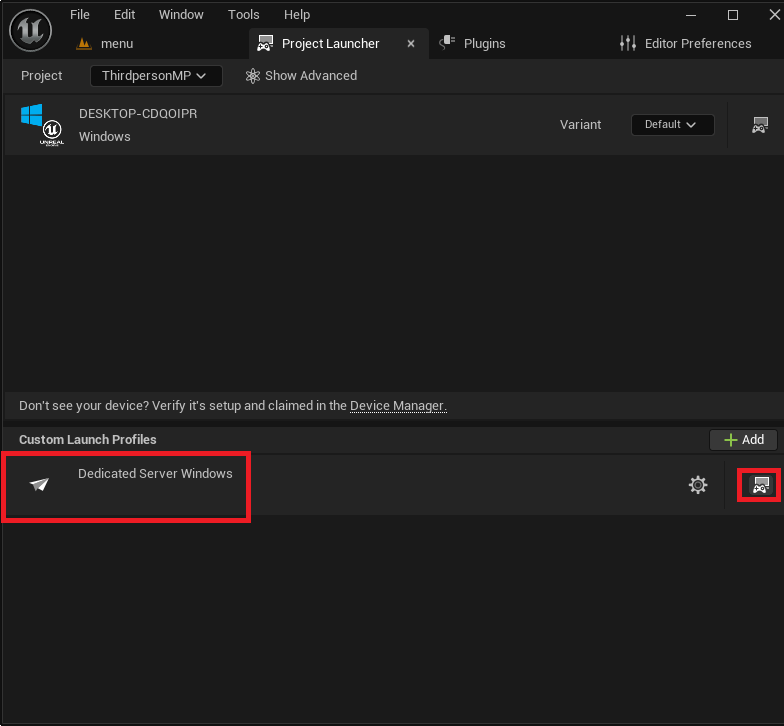This screenshot has width=784, height=726.
Task: Click the Custom Launch Profiles heading
Action: (x=88, y=440)
